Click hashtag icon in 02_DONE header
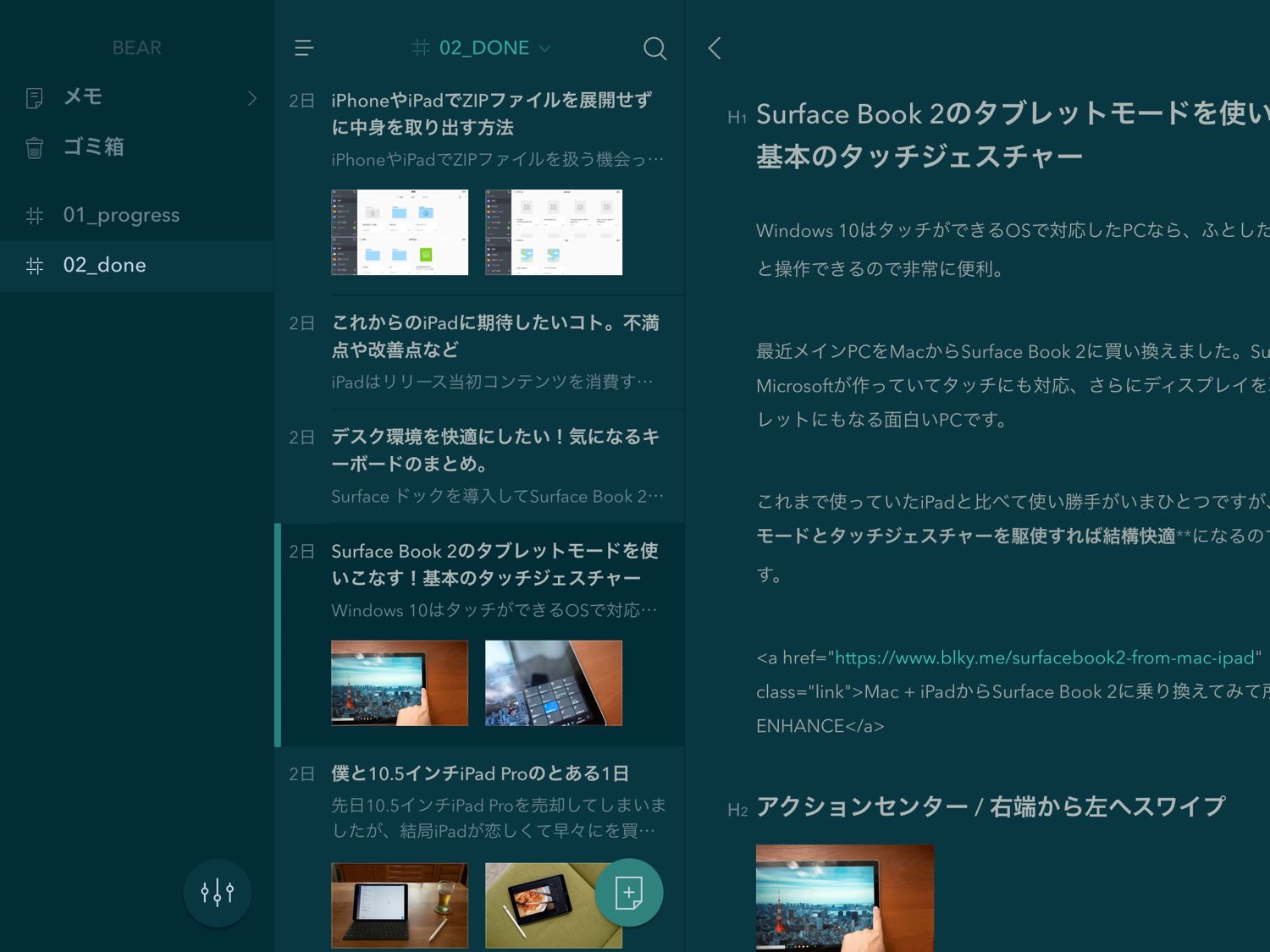Viewport: 1270px width, 952px height. click(421, 48)
